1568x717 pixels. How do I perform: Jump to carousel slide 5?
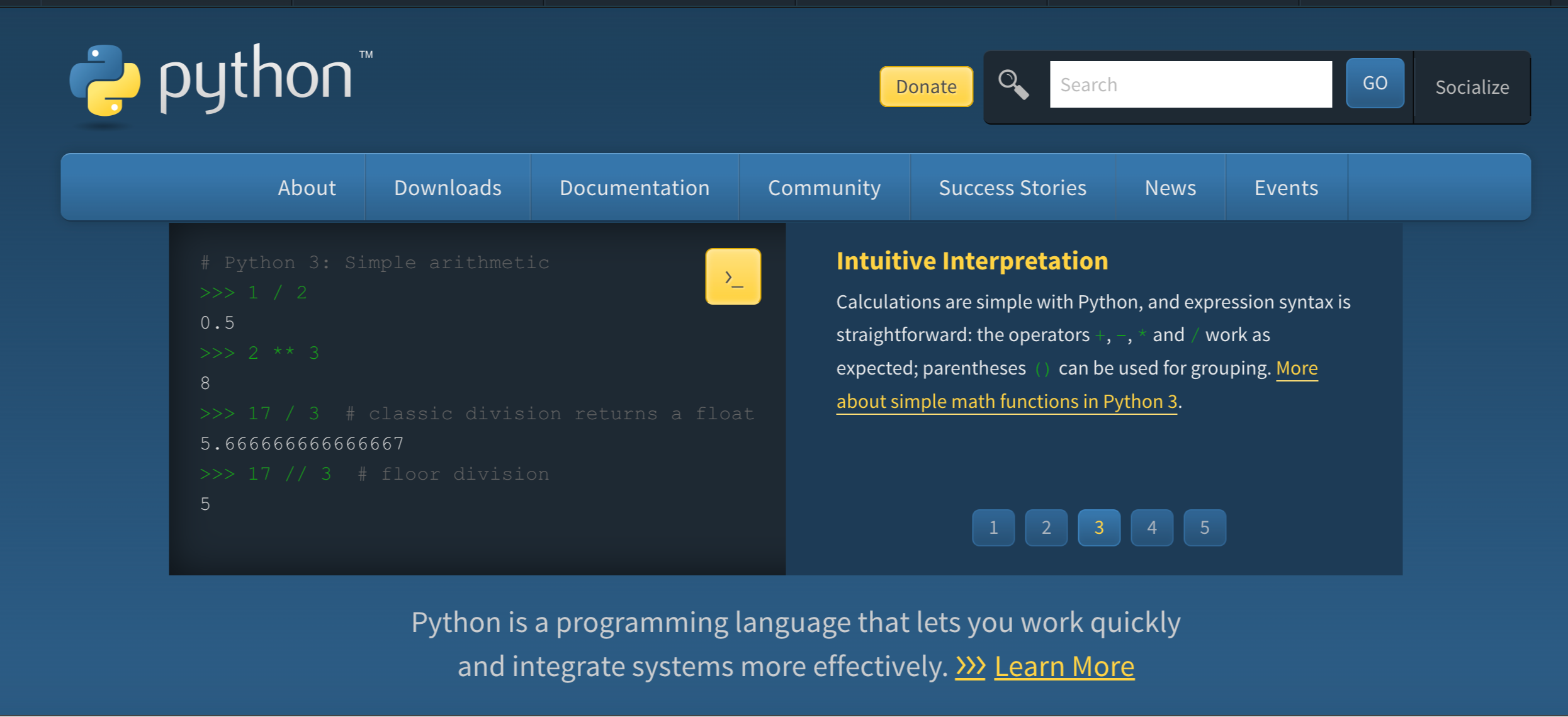point(1204,528)
